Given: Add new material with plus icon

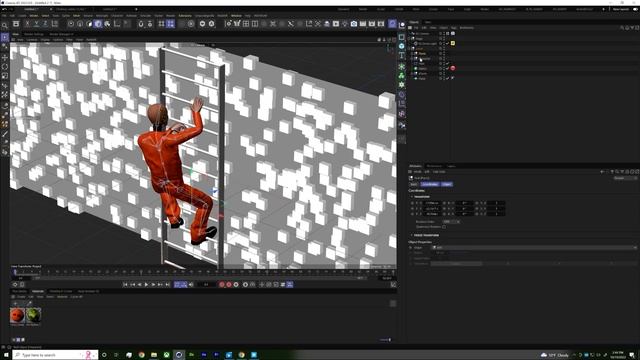Looking at the screenshot, I should pos(15,303).
